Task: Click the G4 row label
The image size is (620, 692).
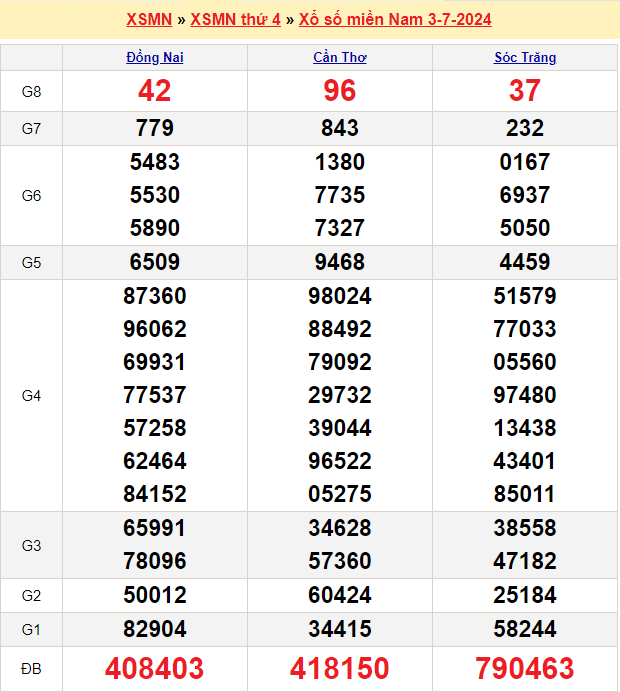Action: 31,395
